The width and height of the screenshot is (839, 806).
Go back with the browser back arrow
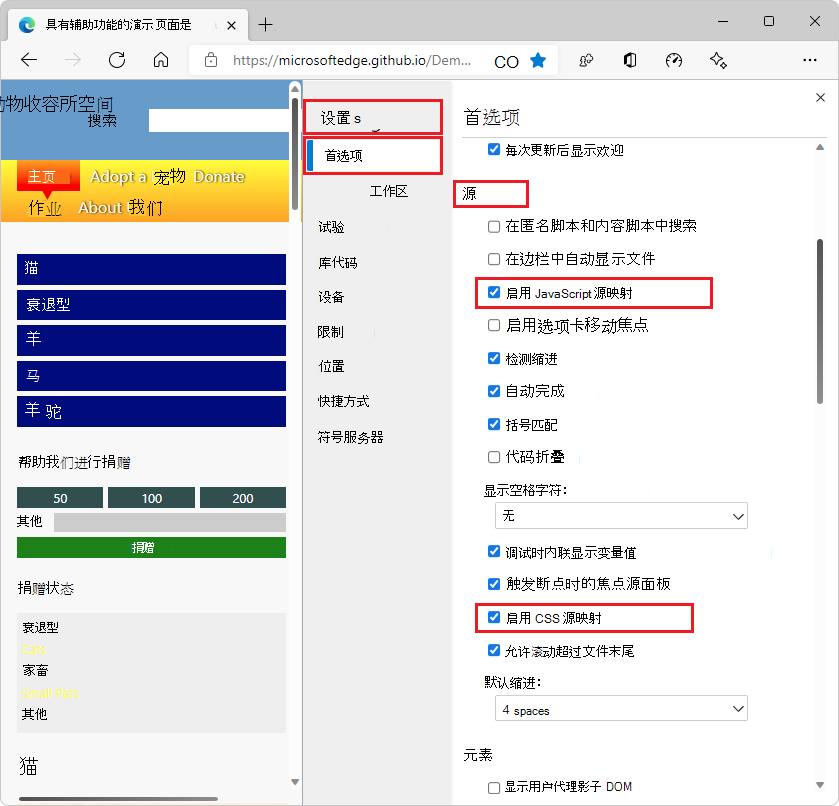(28, 60)
